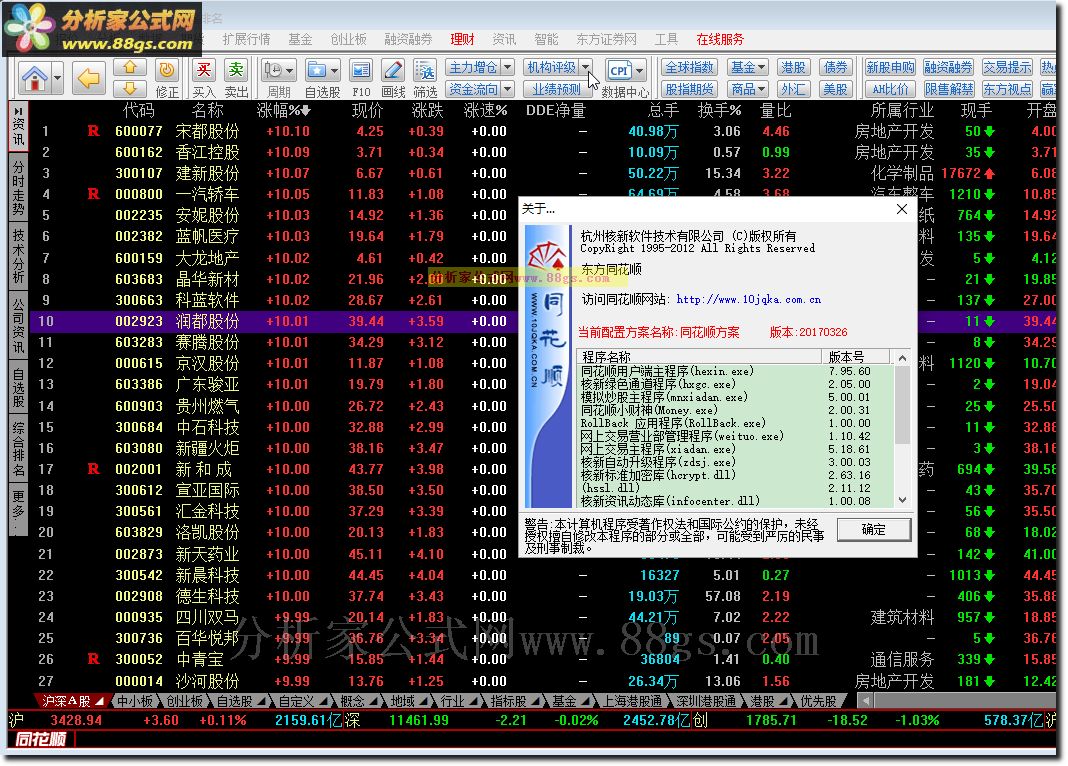Open the 筛选 stock filter icon
This screenshot has height=766, width=1068.
[x=426, y=78]
